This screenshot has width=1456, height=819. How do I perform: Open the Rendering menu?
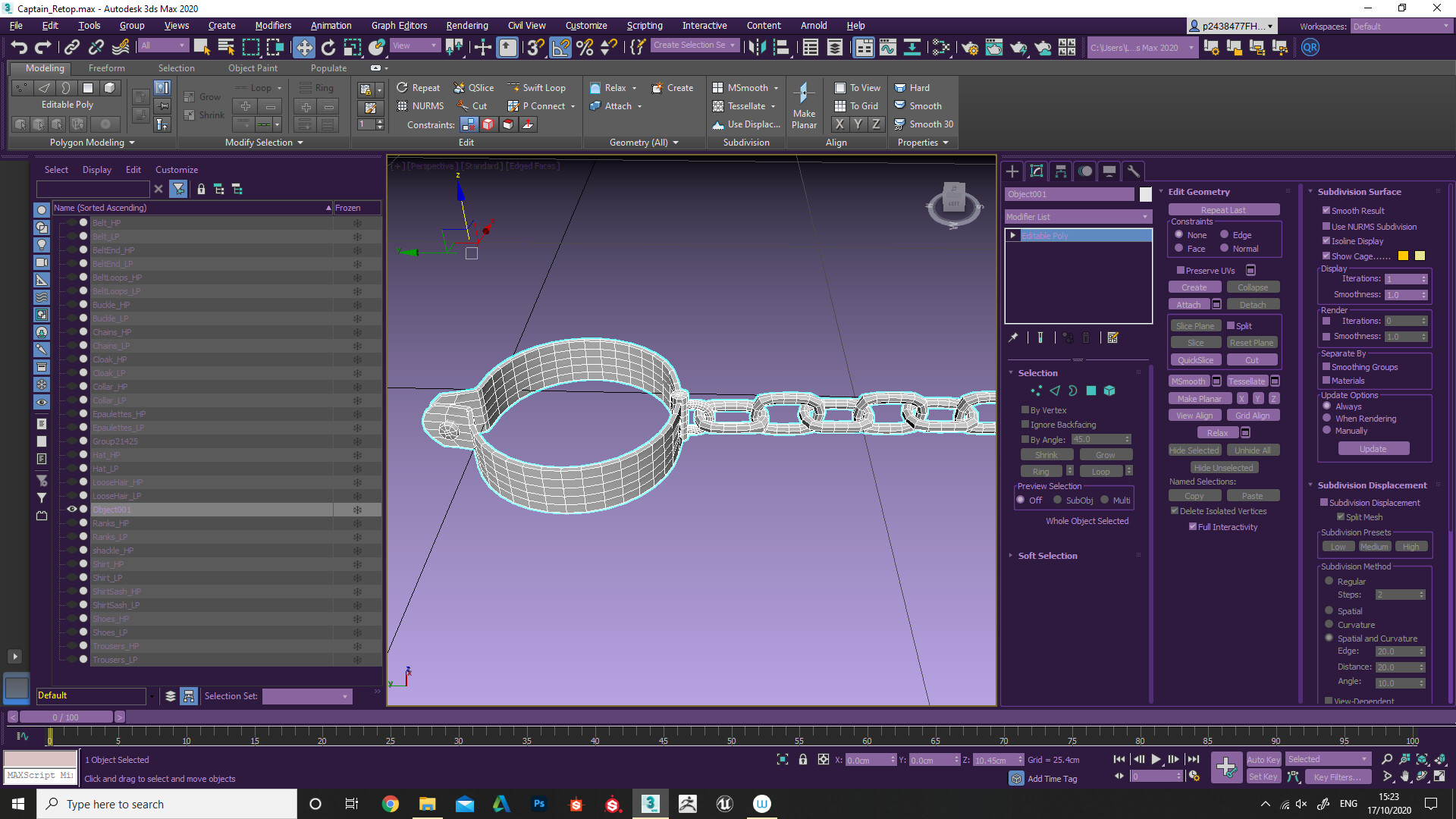tap(466, 26)
